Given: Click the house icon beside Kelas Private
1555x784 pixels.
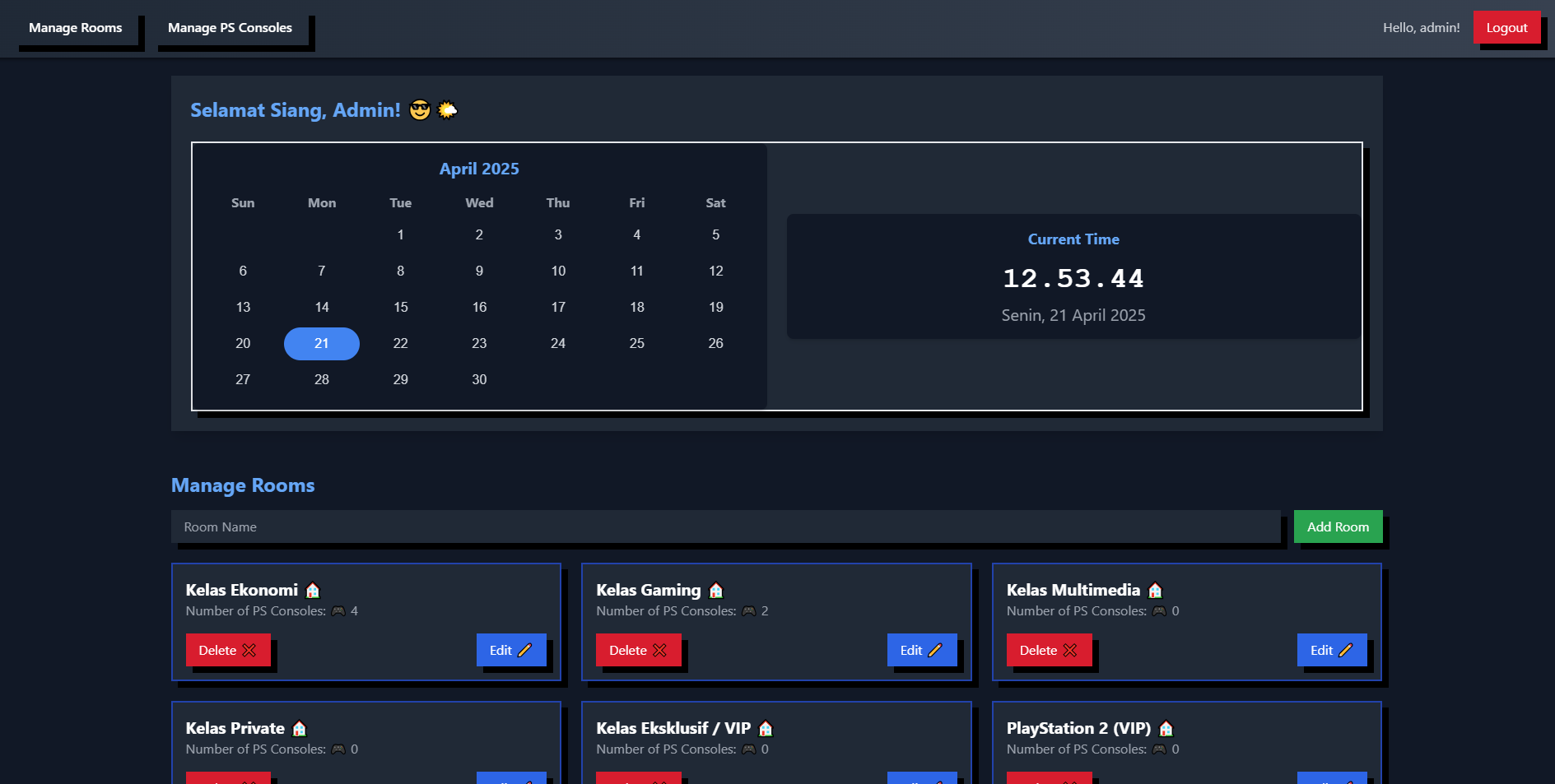Looking at the screenshot, I should tap(300, 729).
